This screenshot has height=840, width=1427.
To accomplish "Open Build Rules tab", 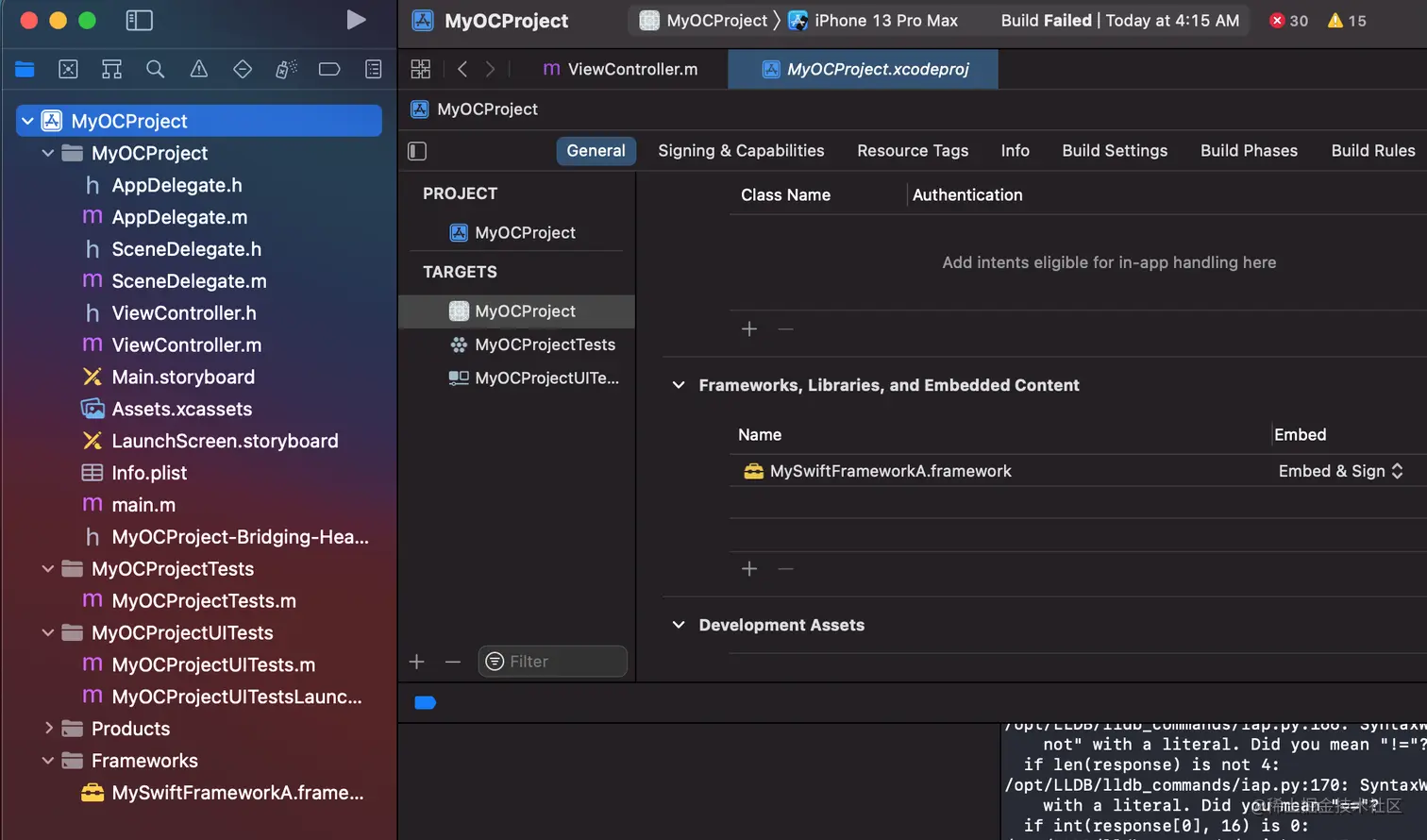I will click(x=1373, y=151).
